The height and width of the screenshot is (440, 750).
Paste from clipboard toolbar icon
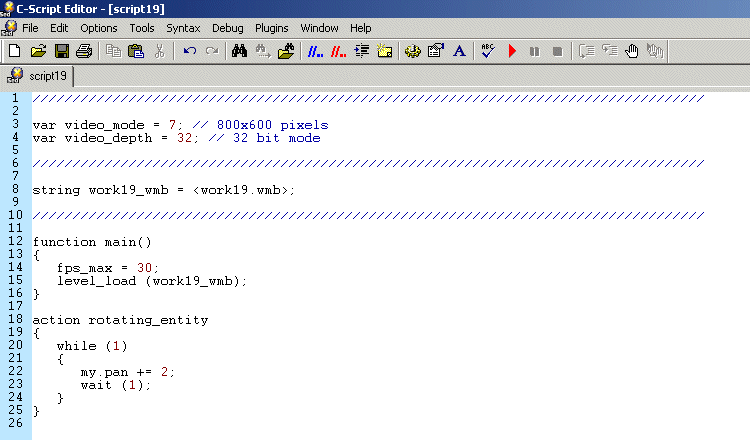[x=137, y=50]
